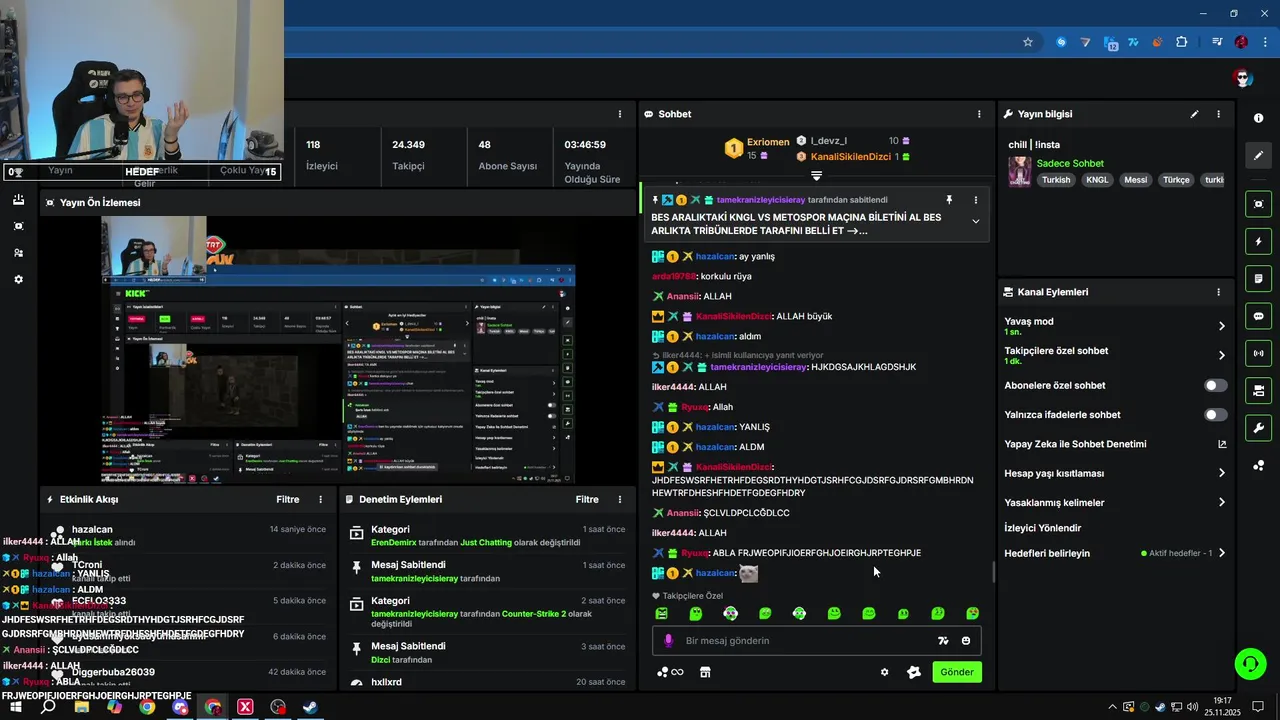This screenshot has width=1280, height=720.
Task: Open the Shazam browser extension
Action: [x=1062, y=42]
